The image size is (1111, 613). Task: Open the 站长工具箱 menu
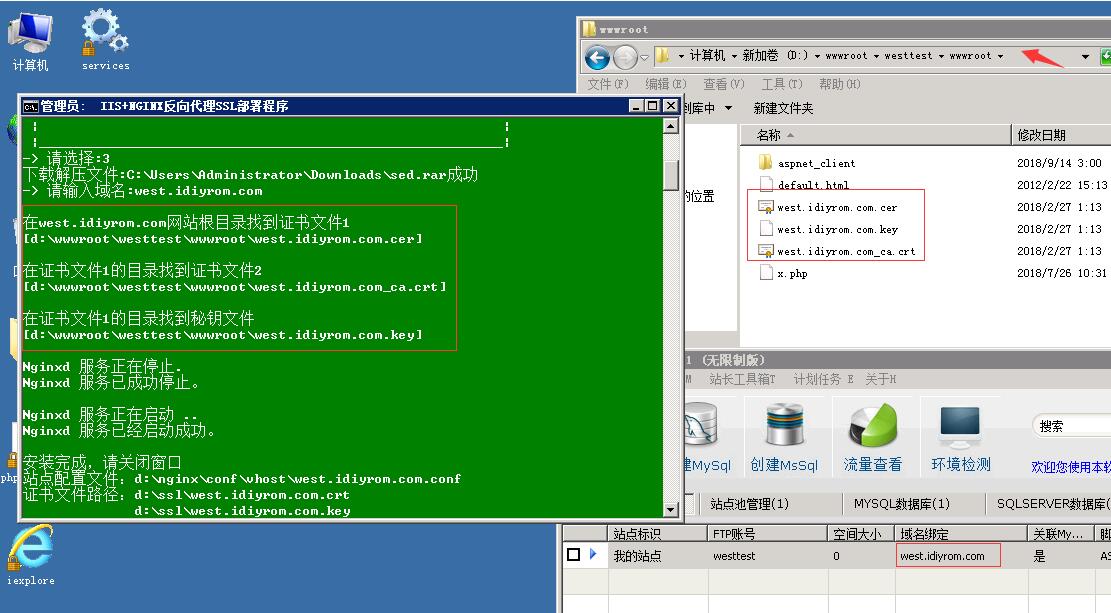741,379
